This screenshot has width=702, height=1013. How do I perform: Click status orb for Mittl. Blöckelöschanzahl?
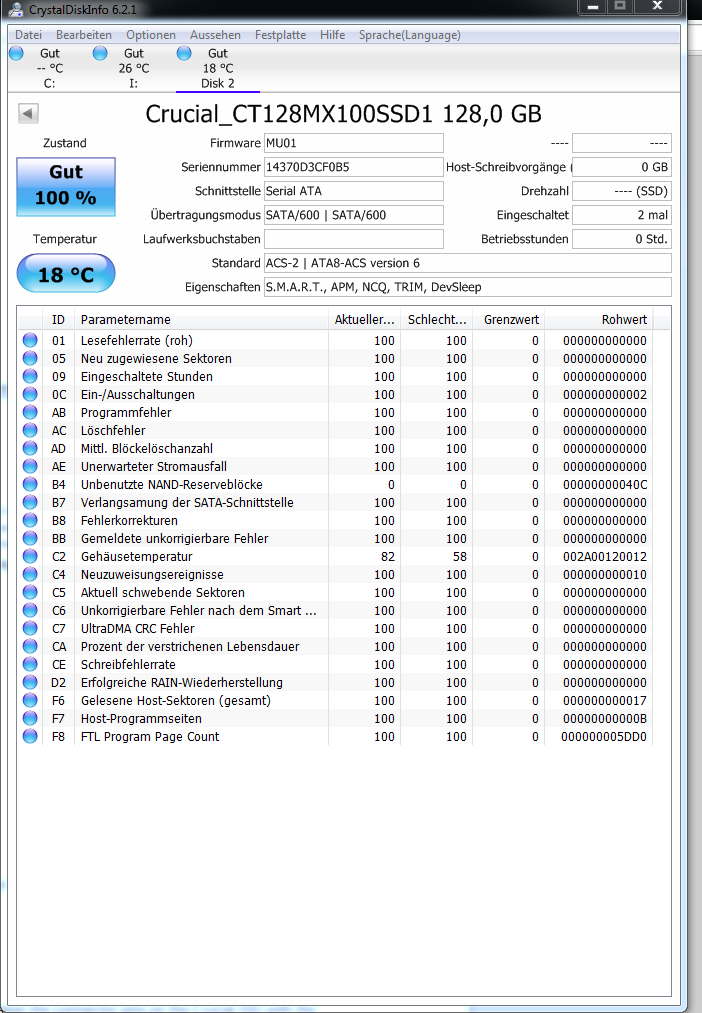(x=30, y=448)
